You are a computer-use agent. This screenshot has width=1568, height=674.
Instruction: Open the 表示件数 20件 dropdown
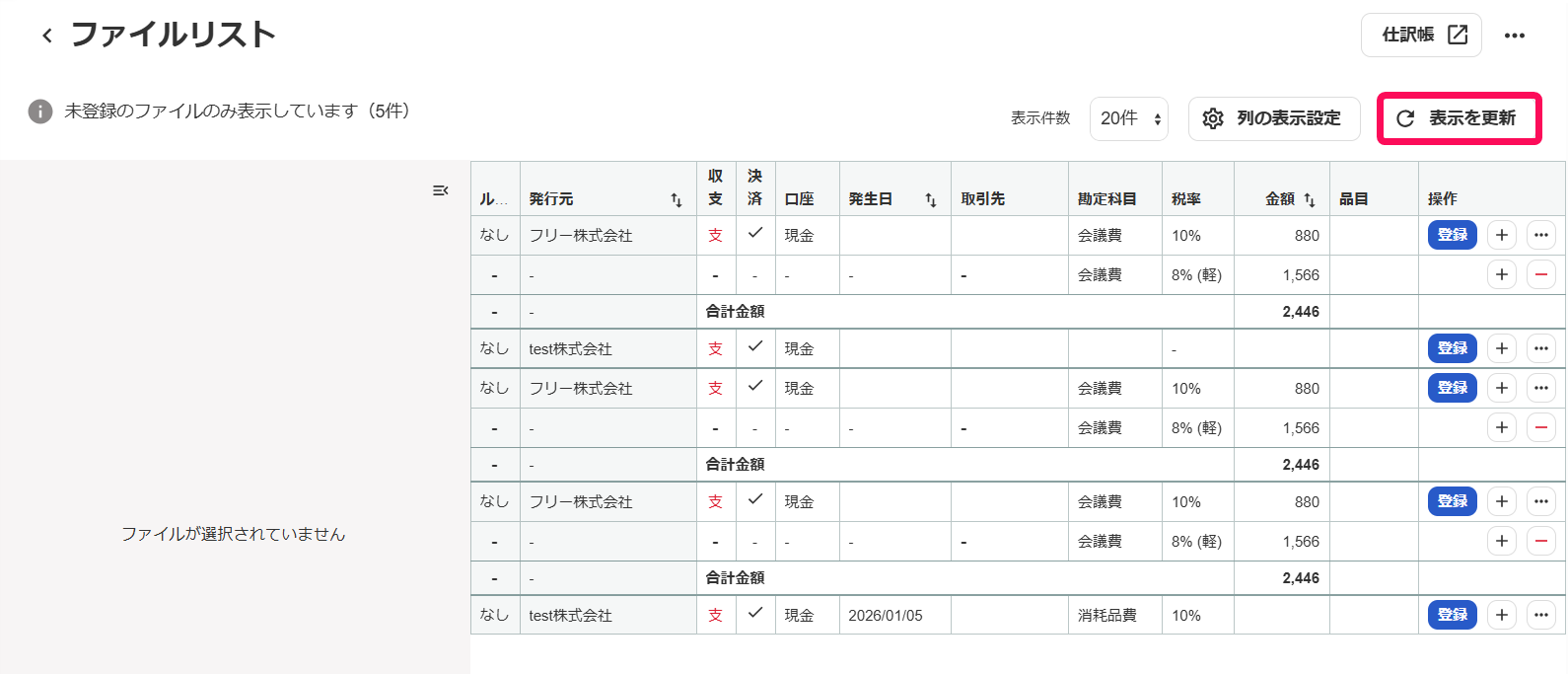(x=1128, y=118)
